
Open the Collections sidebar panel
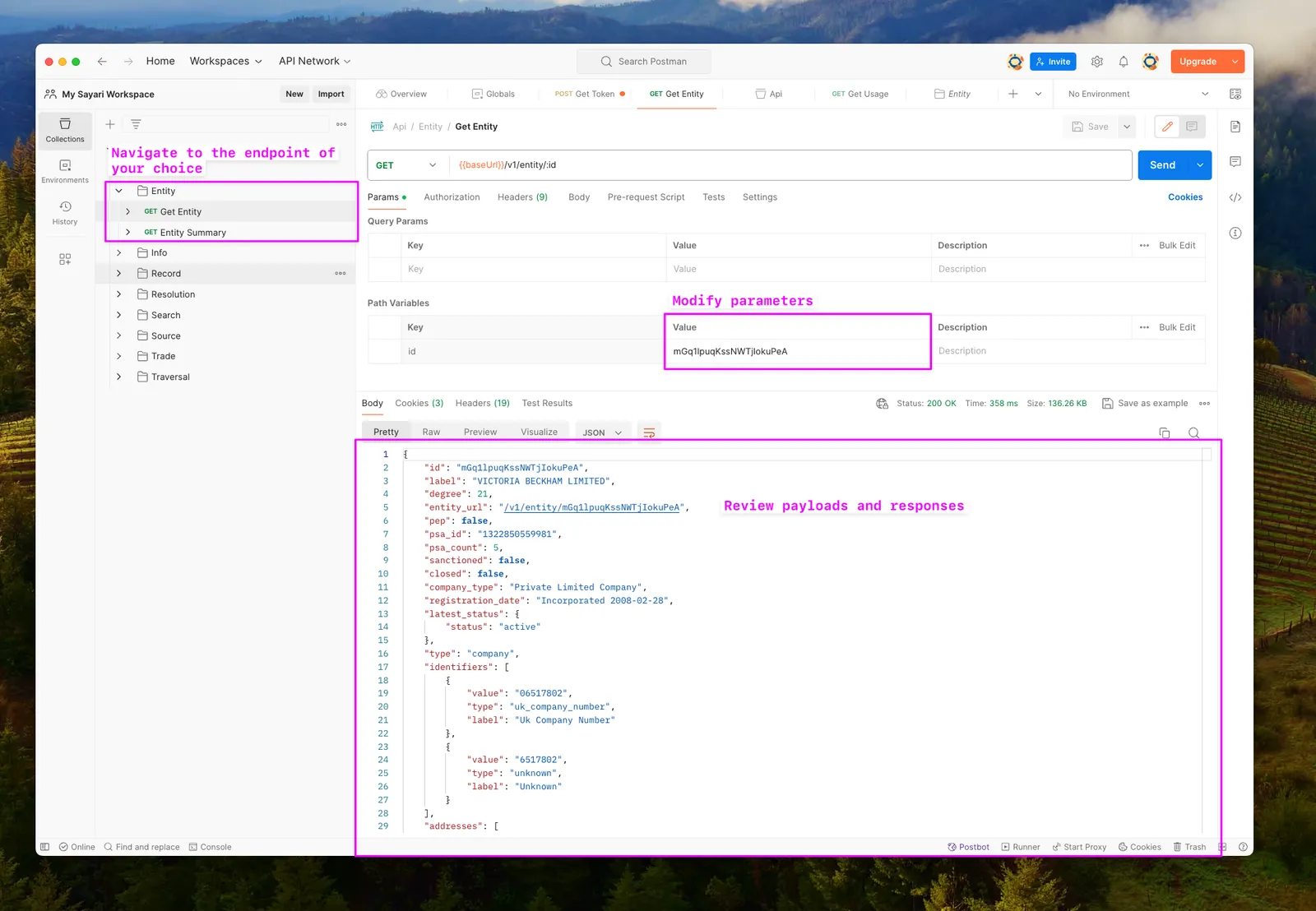[x=65, y=130]
